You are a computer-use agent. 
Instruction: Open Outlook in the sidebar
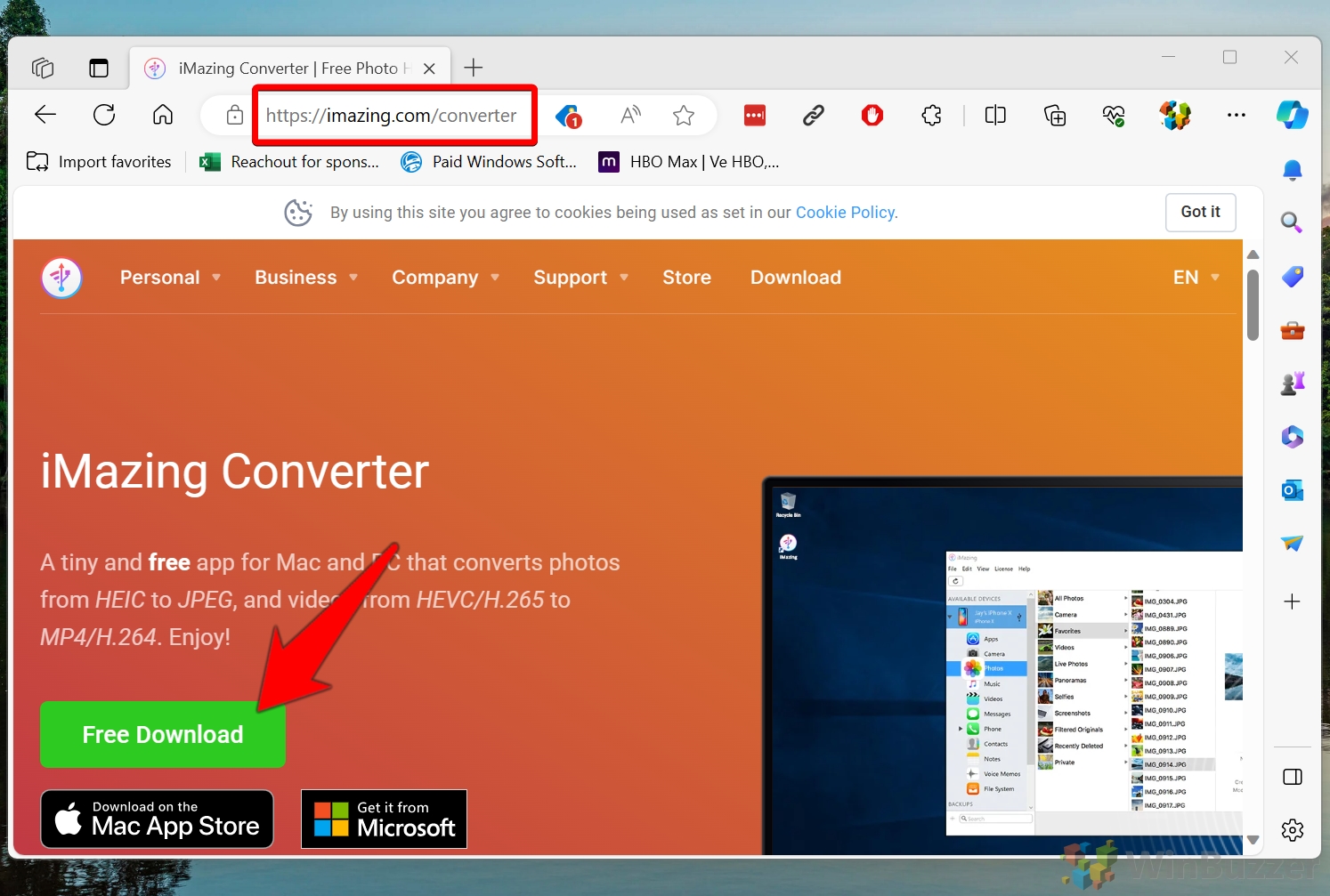[x=1293, y=490]
